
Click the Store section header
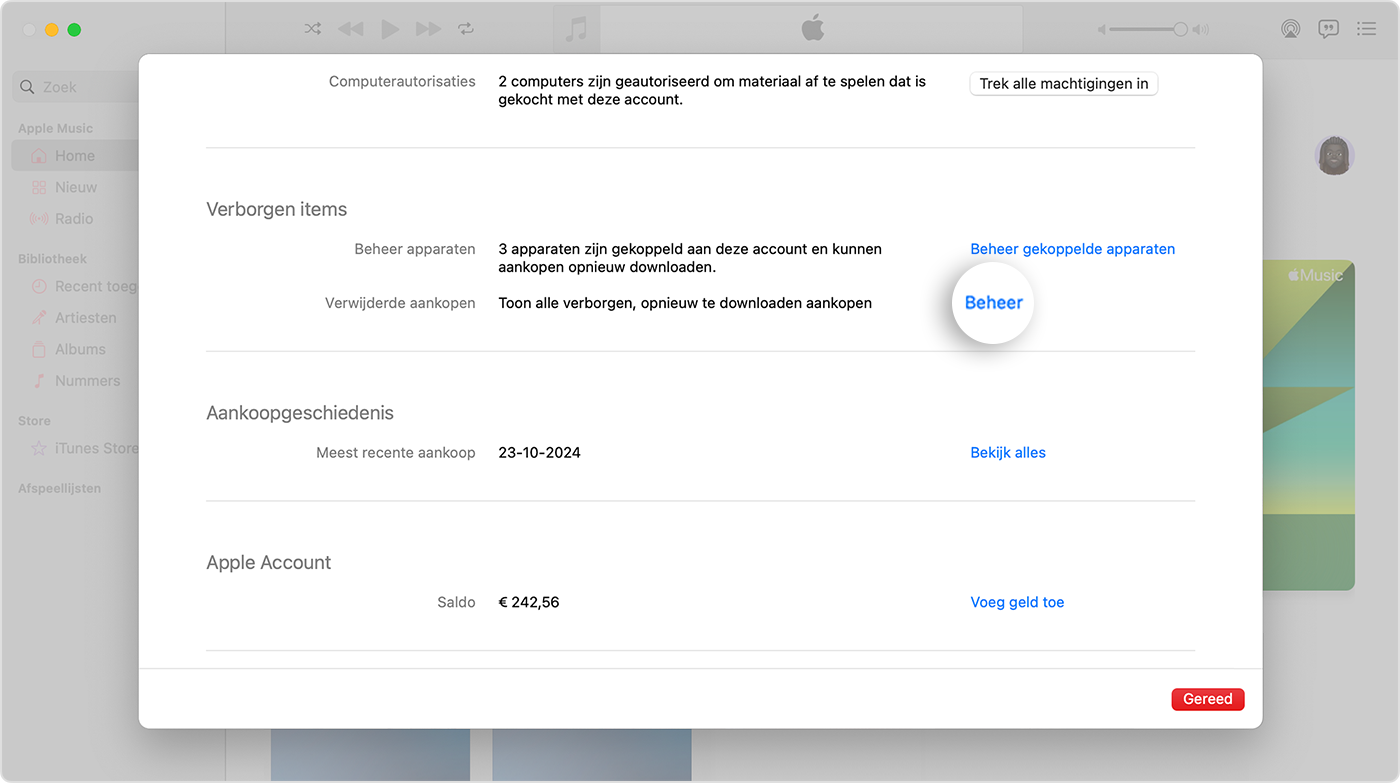[34, 420]
